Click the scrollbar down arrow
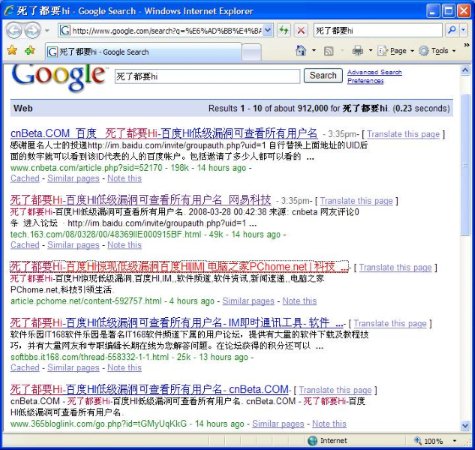 pyautogui.click(x=465, y=426)
